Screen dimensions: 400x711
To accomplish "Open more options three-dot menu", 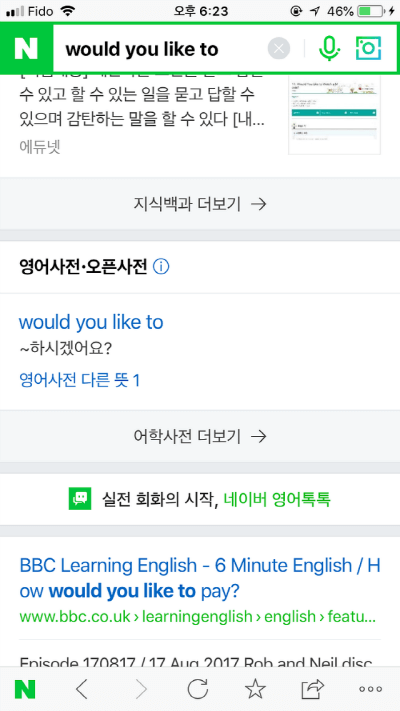I will pos(371,689).
